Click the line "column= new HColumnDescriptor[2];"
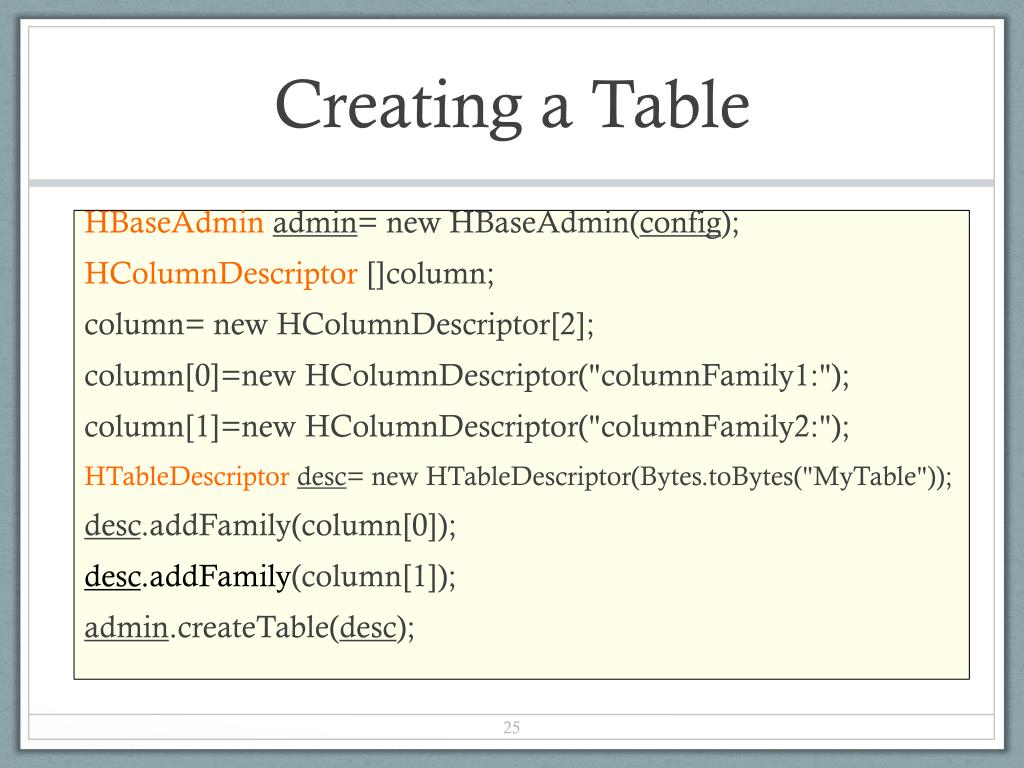This screenshot has width=1024, height=768. click(339, 325)
